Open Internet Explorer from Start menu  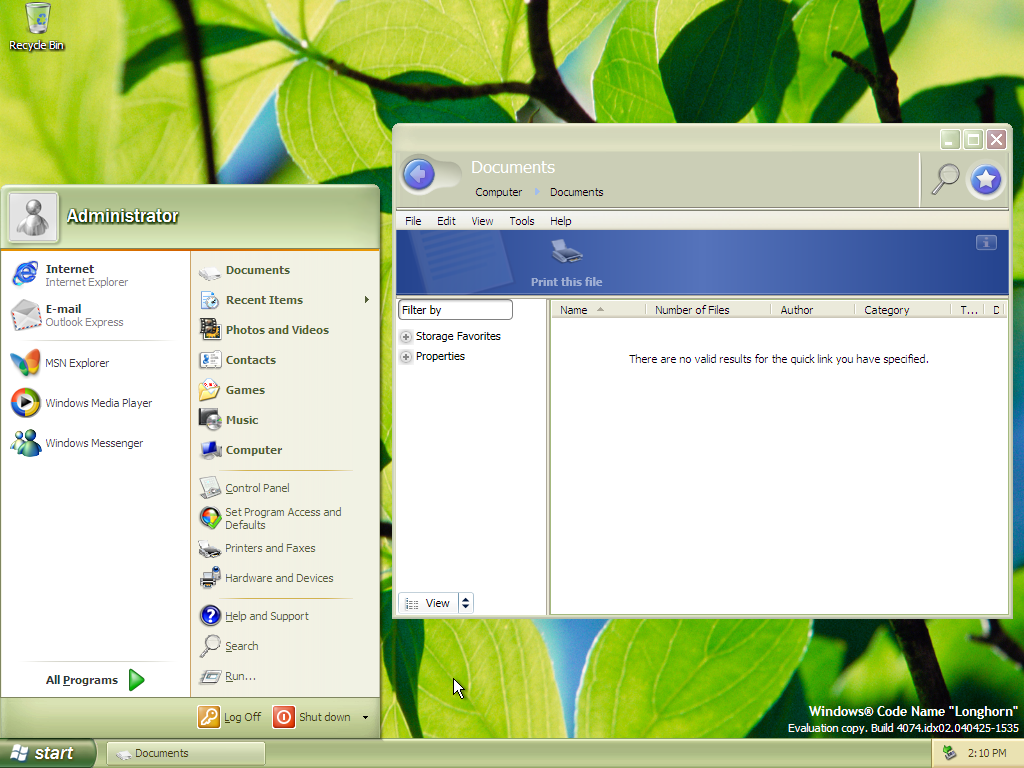(x=70, y=275)
